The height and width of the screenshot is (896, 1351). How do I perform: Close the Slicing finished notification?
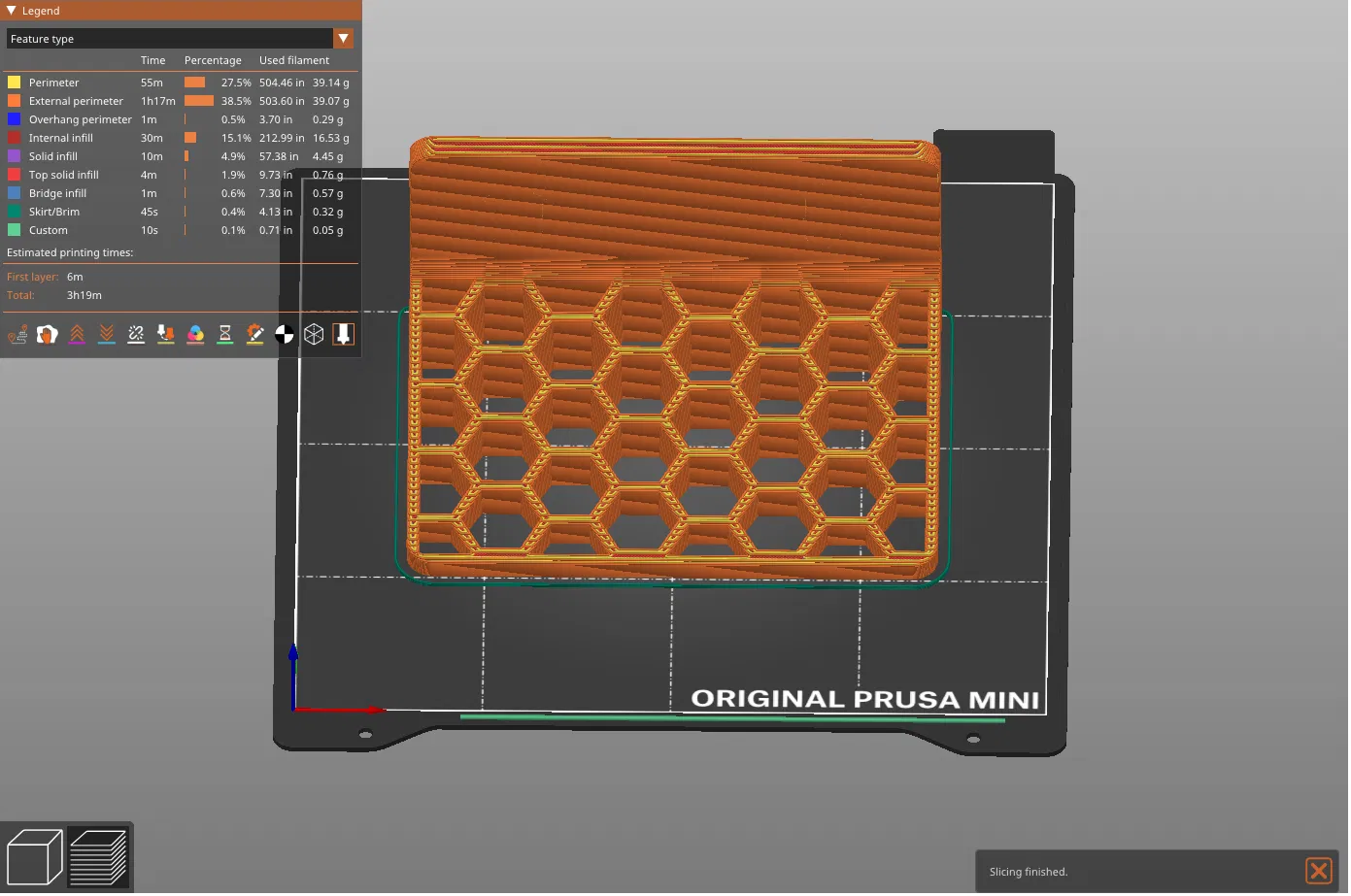[x=1319, y=872]
